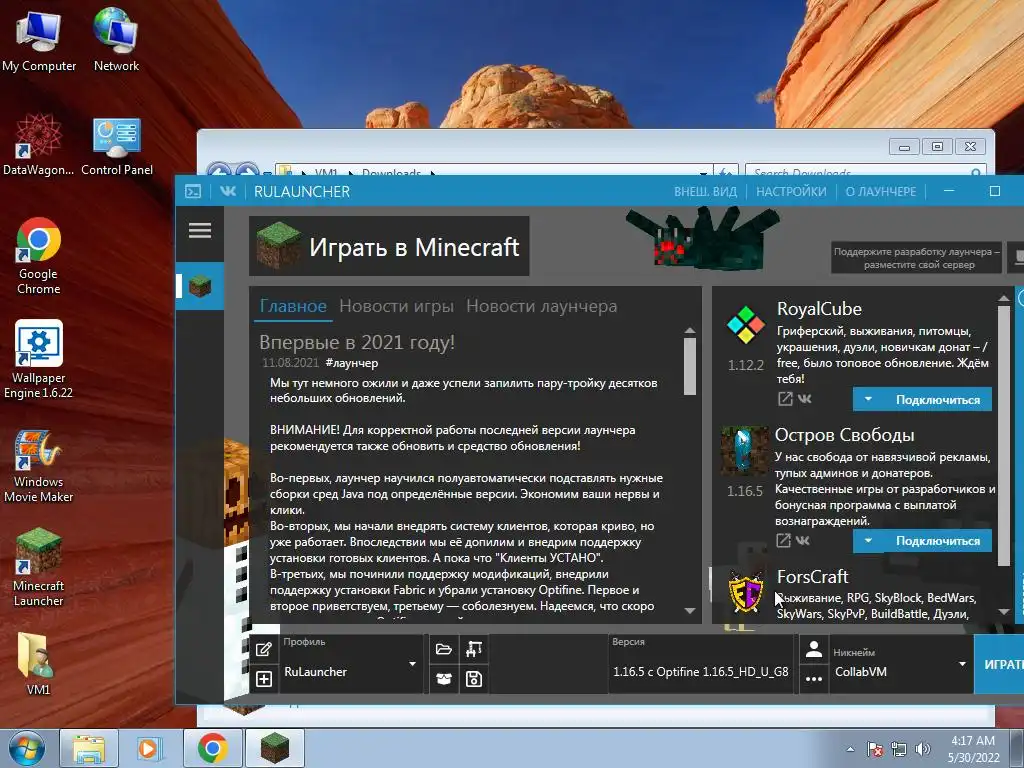Image resolution: width=1024 pixels, height=768 pixels.
Task: Click the #лаунчер hashtag
Action: pyautogui.click(x=351, y=363)
